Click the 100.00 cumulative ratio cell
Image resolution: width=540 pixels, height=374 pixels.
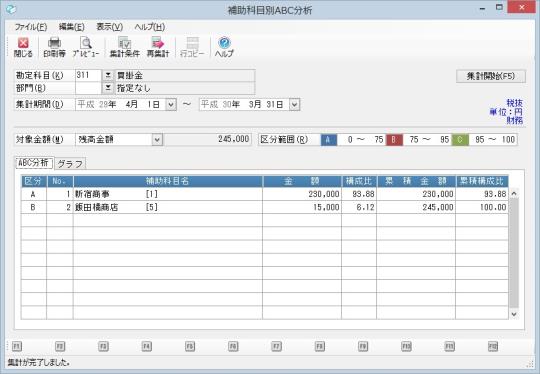click(x=482, y=207)
